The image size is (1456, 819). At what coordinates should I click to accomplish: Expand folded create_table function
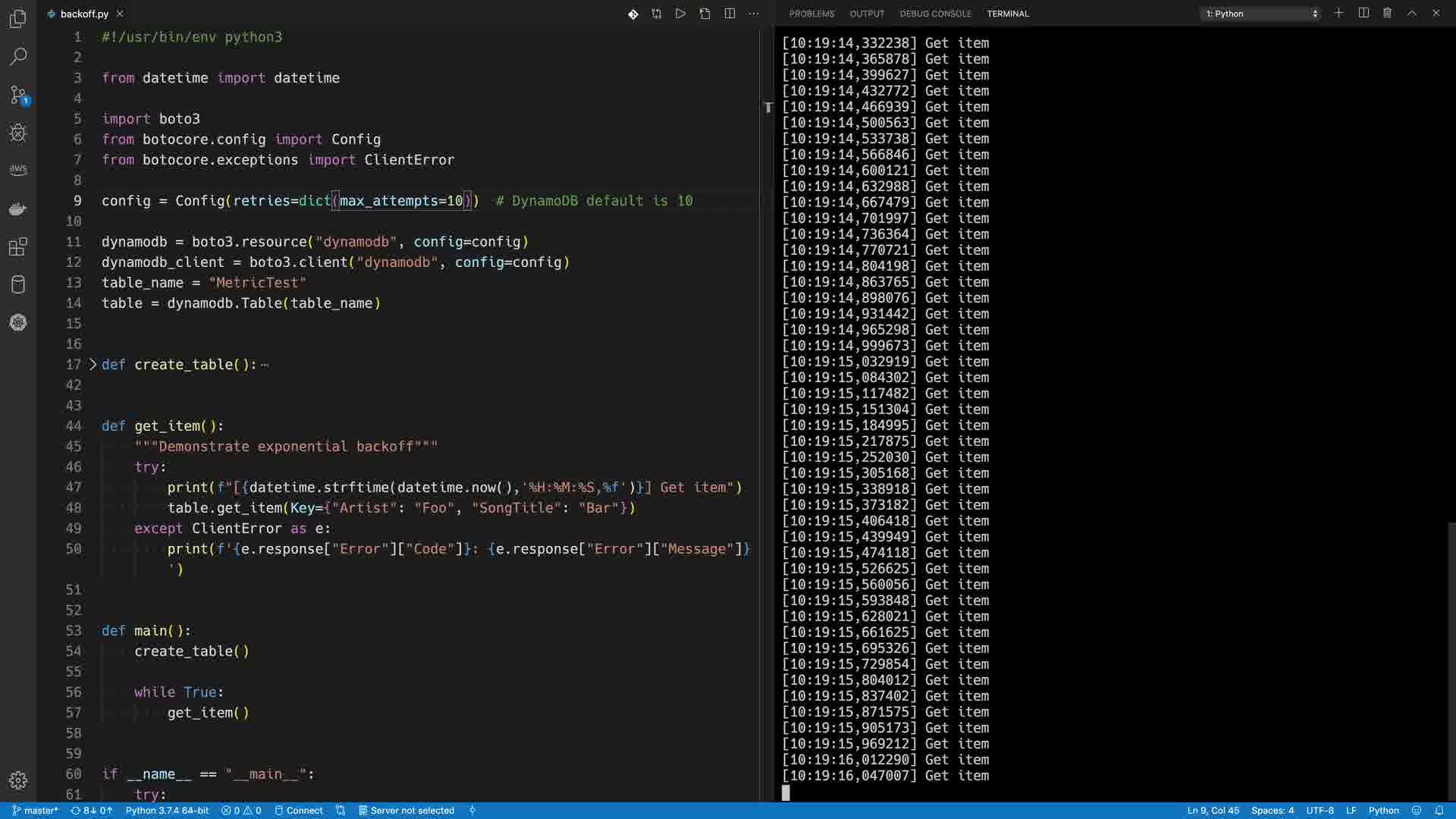[93, 365]
